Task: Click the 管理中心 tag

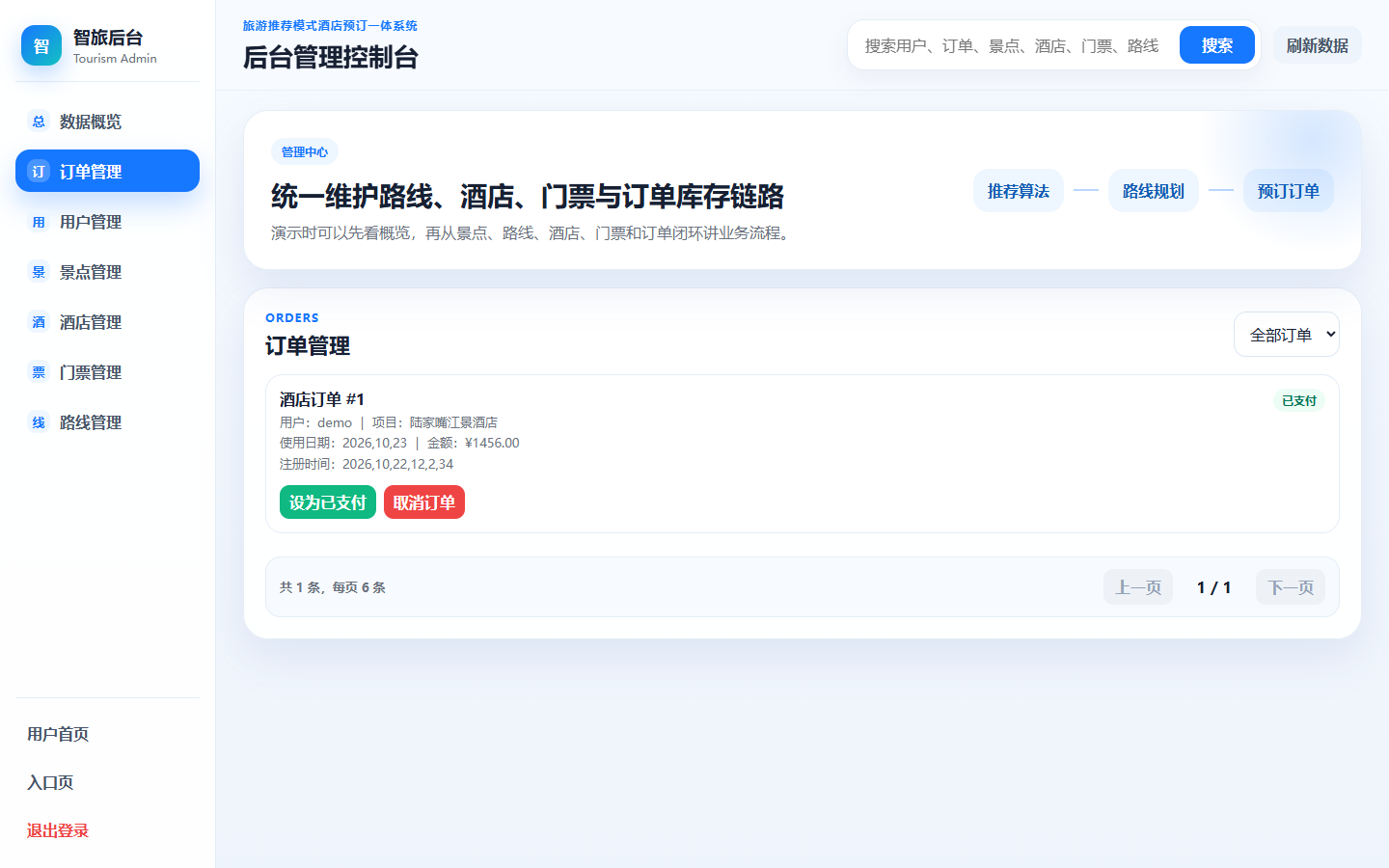Action: coord(305,151)
